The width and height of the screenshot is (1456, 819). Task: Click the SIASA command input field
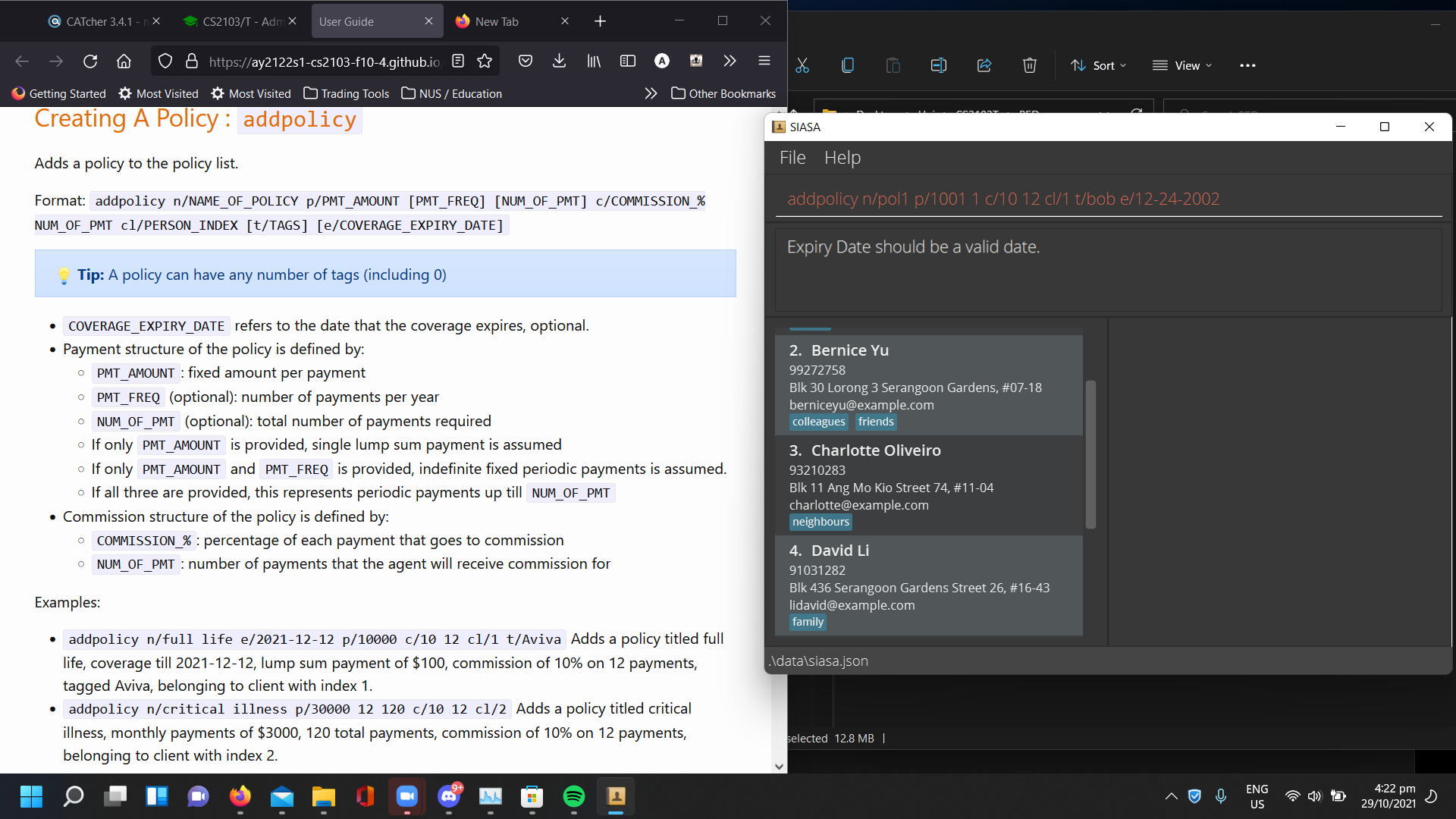pos(1107,199)
